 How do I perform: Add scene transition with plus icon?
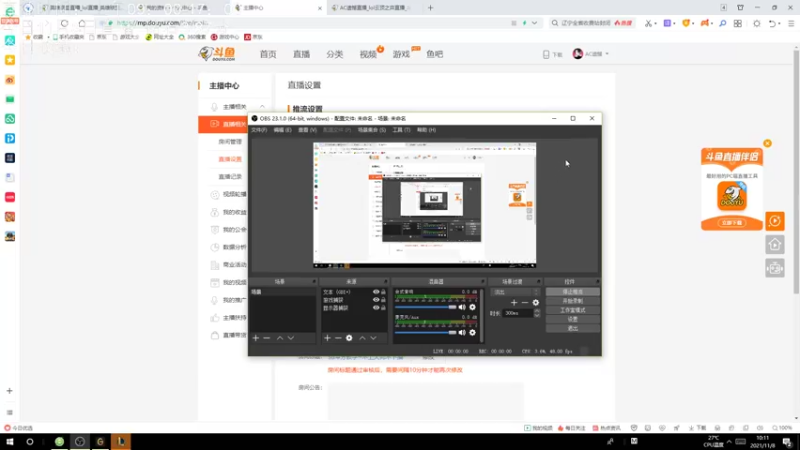514,303
